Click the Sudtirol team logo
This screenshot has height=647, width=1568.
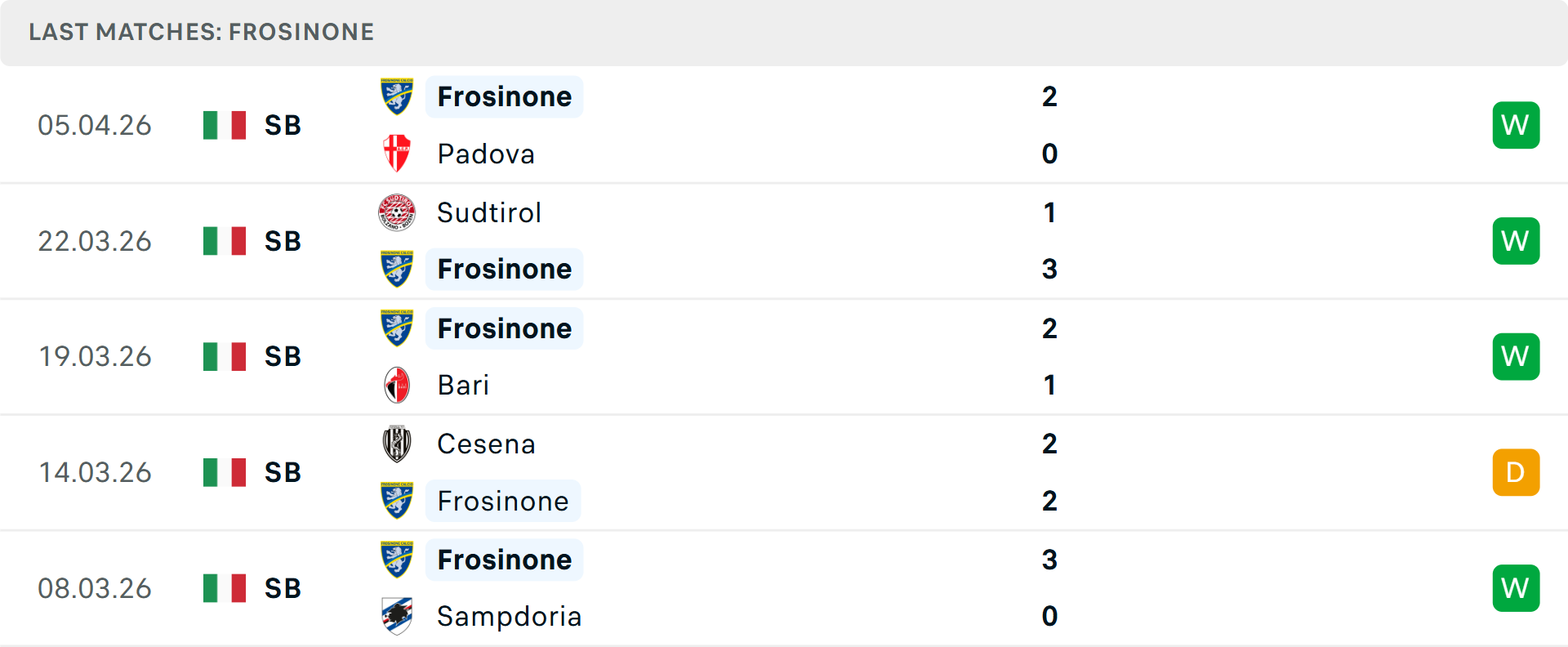398,212
